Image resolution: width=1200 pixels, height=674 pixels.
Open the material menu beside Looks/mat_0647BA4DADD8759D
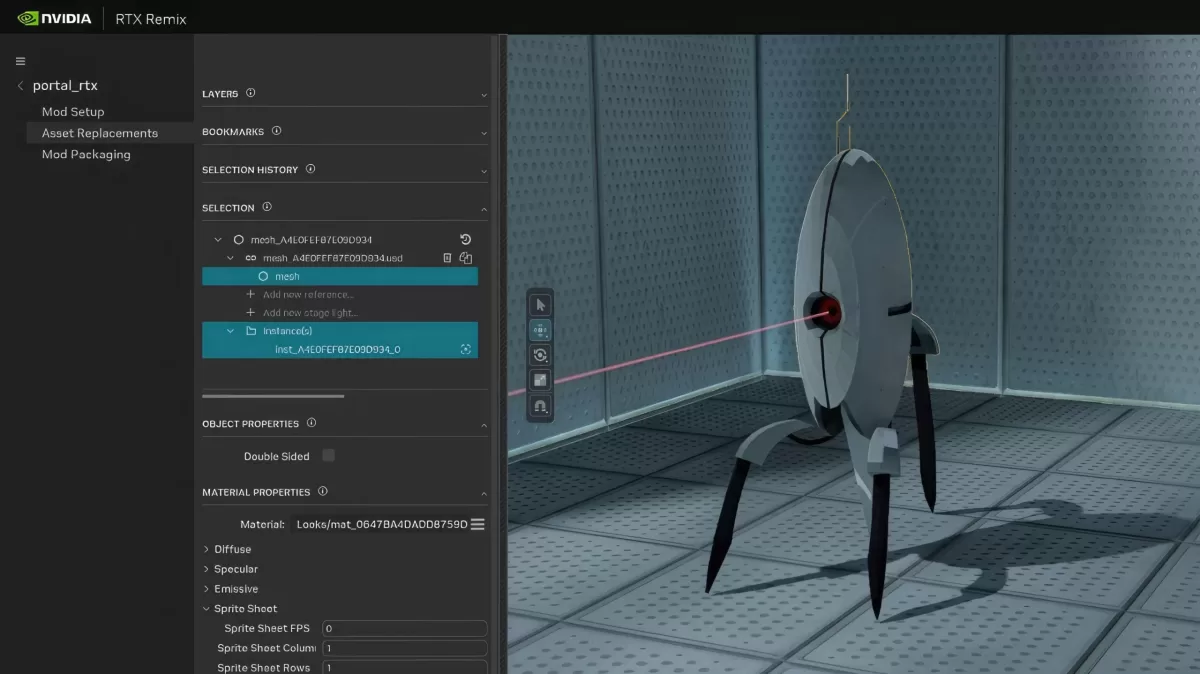pyautogui.click(x=477, y=523)
